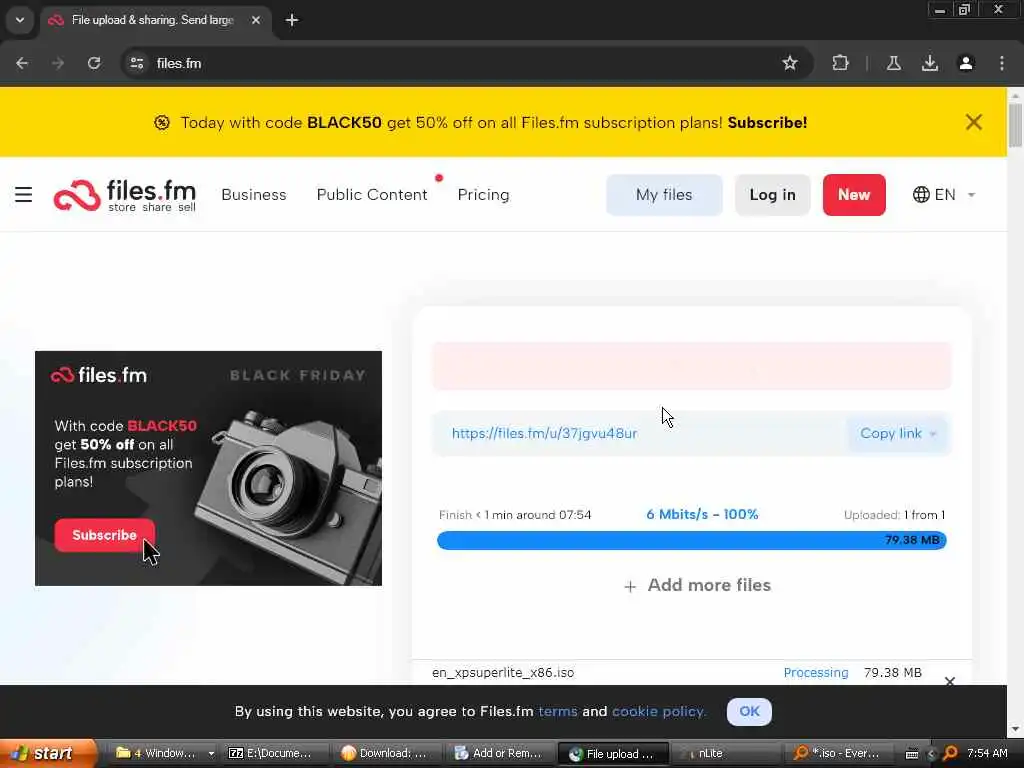This screenshot has width=1024, height=768.
Task: Open Chrome three-dot menu
Action: [1002, 63]
